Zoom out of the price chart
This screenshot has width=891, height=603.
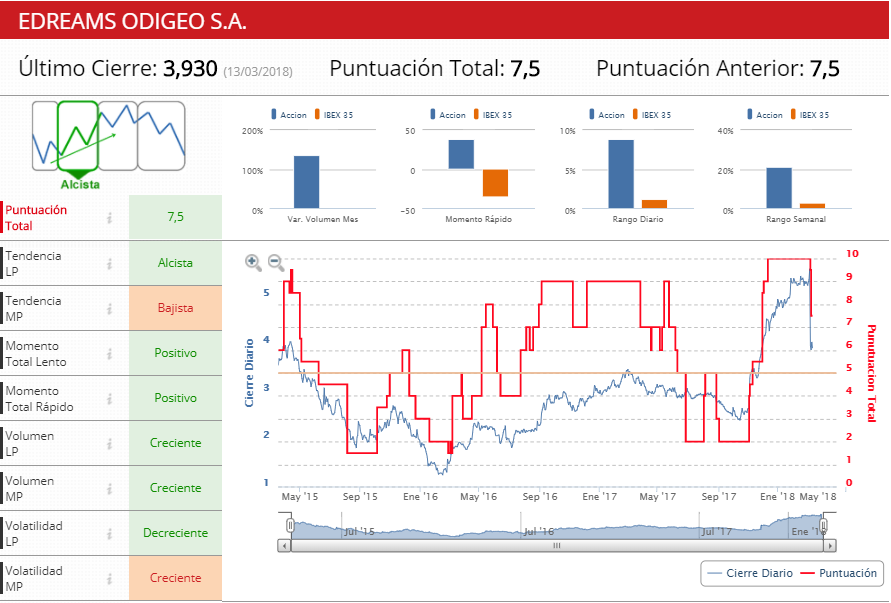[x=276, y=262]
